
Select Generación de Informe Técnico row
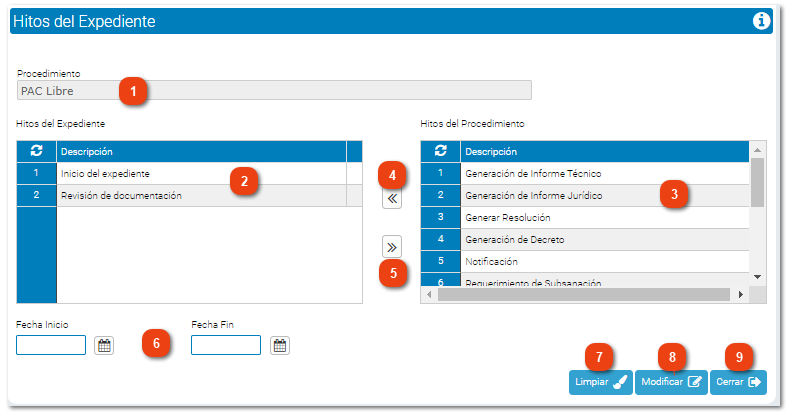[x=585, y=173]
